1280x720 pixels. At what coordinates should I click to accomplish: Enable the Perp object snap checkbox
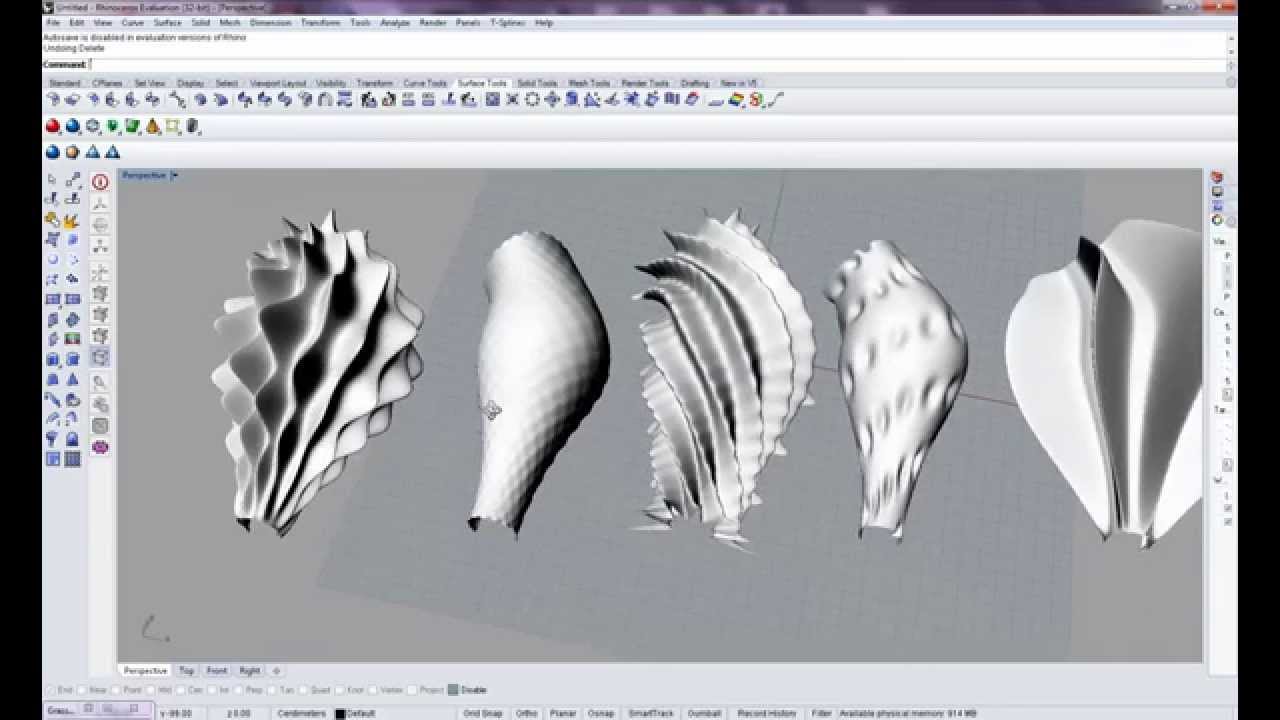[240, 690]
